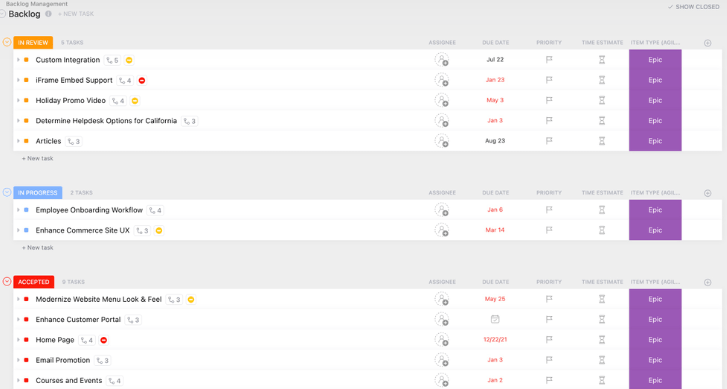
Task: Expand subtasks of Custom Integration row
Action: coord(19,60)
